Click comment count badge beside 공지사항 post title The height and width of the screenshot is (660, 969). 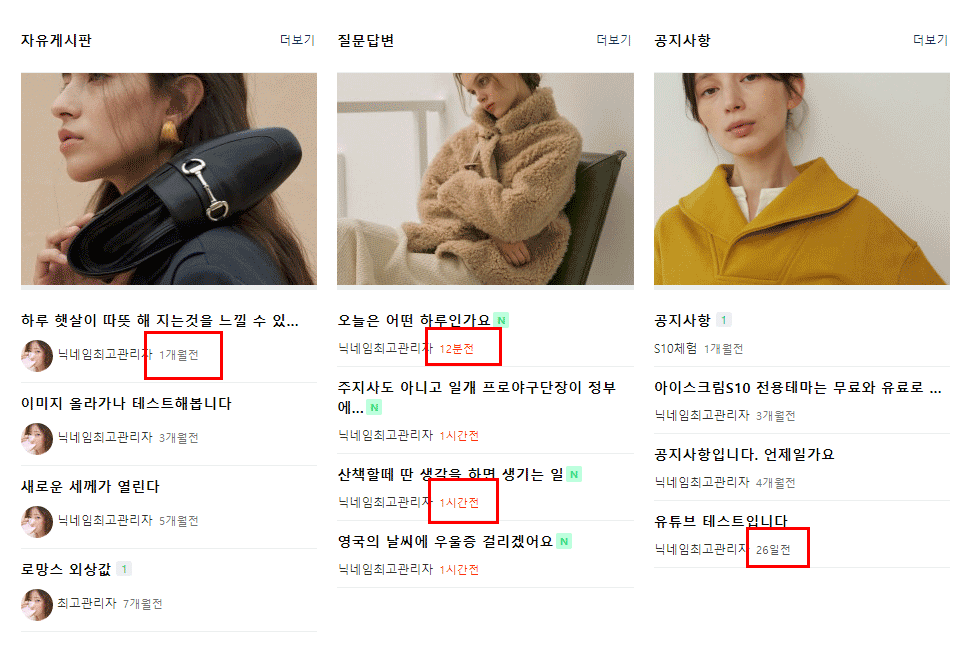[724, 319]
